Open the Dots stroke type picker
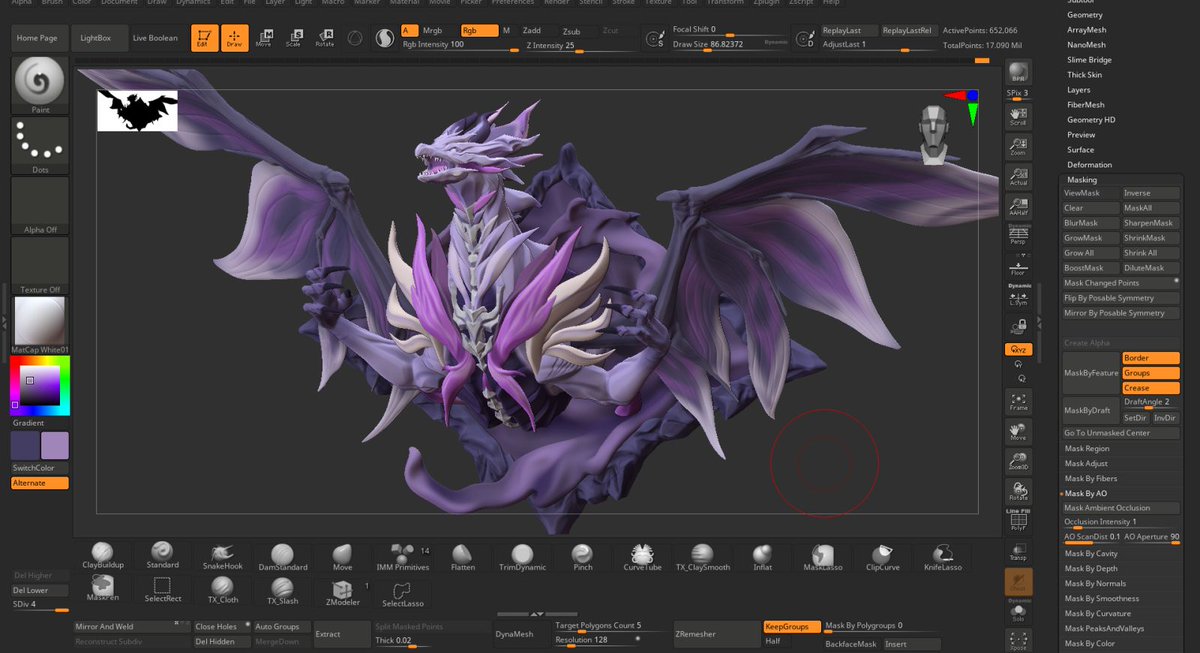Image resolution: width=1200 pixels, height=653 pixels. [40, 146]
